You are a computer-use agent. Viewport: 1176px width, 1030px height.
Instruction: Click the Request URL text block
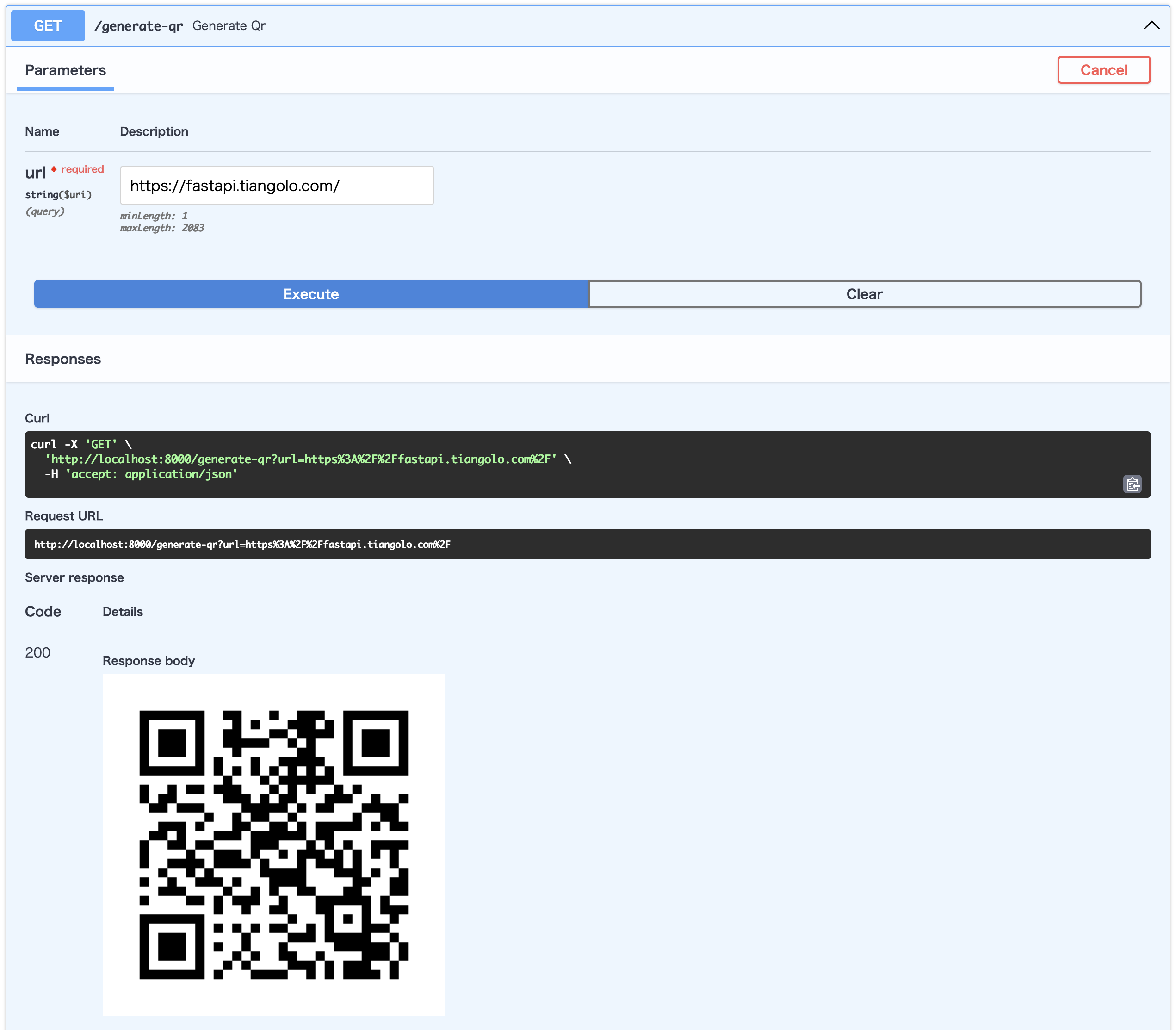[588, 544]
